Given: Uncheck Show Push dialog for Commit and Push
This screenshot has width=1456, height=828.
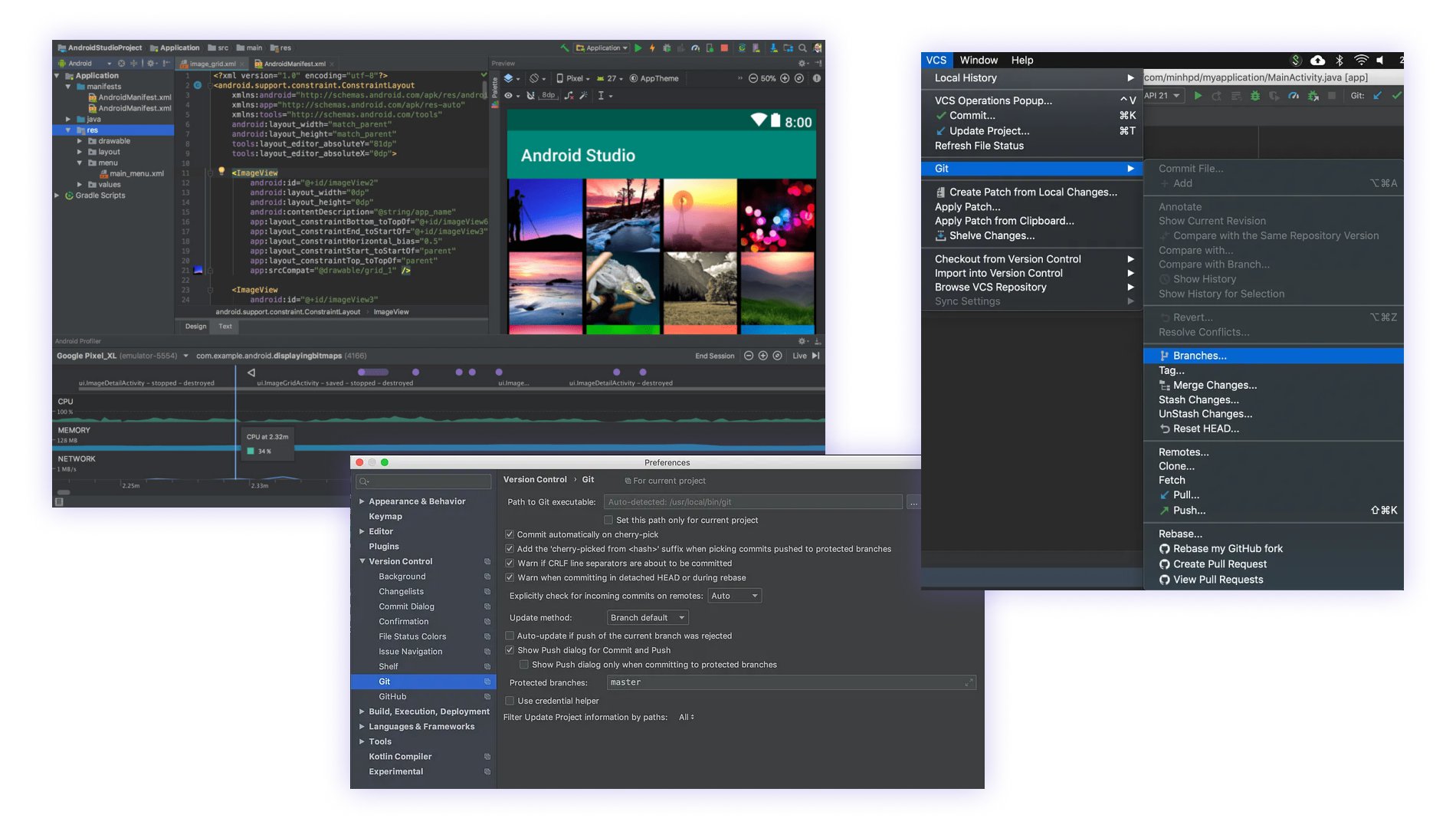Looking at the screenshot, I should click(510, 650).
